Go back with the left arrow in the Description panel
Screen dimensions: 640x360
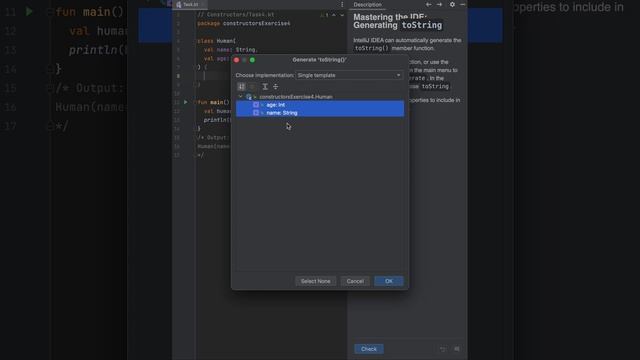pyautogui.click(x=428, y=4)
